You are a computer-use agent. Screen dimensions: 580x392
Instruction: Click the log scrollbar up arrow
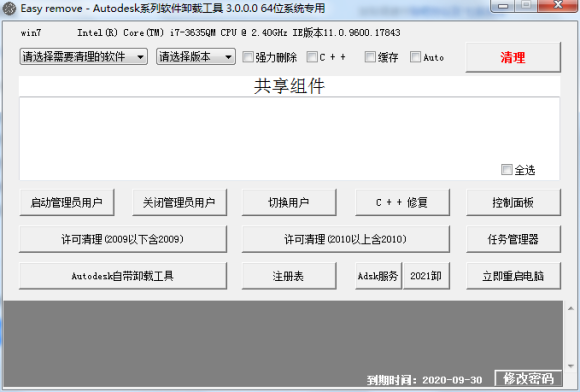pos(571,308)
